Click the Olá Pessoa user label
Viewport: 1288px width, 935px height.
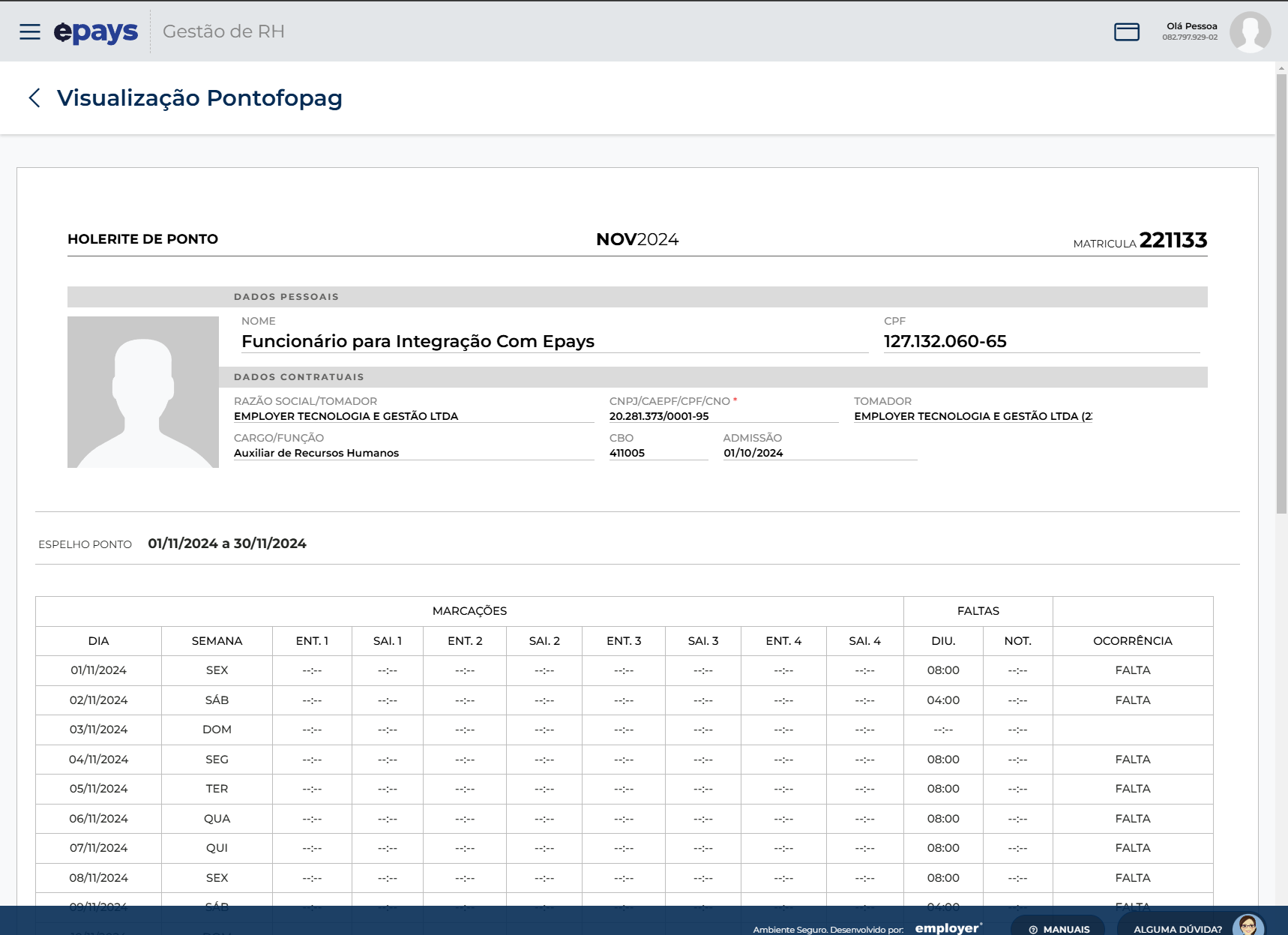pos(1191,26)
